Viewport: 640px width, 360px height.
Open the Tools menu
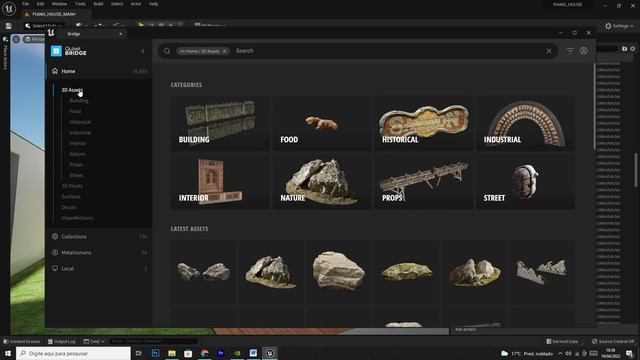[x=80, y=4]
